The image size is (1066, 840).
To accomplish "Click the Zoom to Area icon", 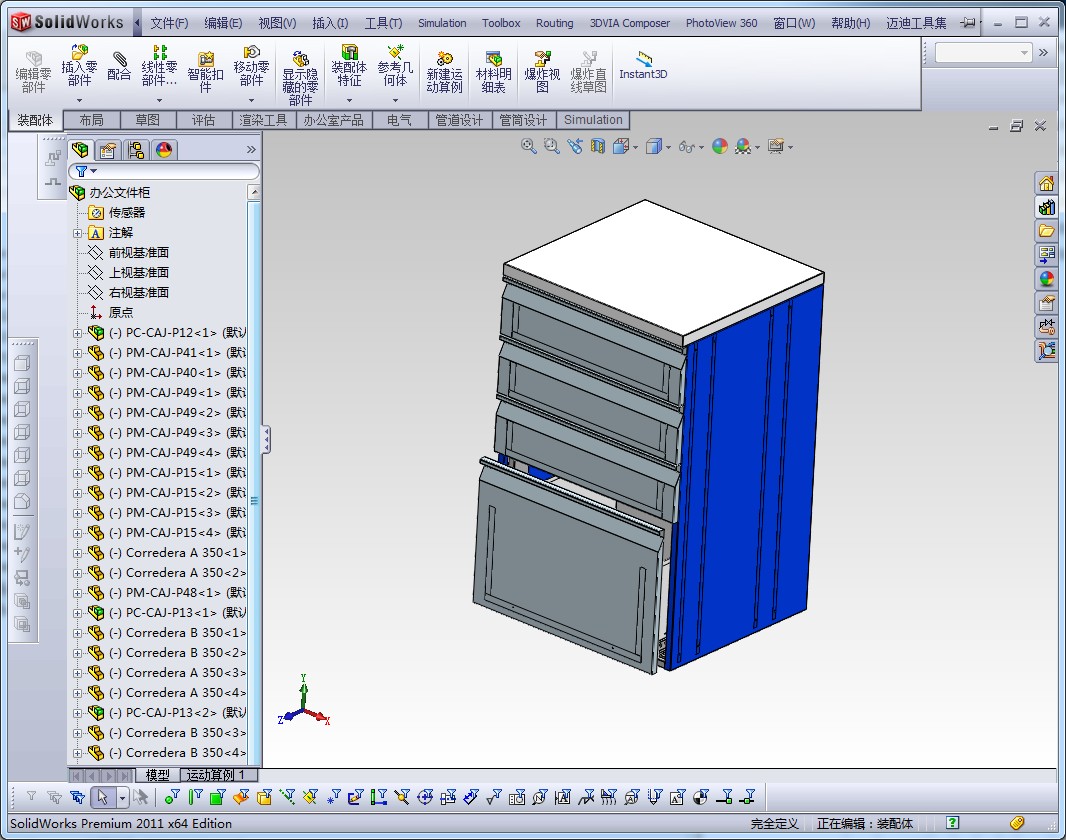I will tap(551, 146).
